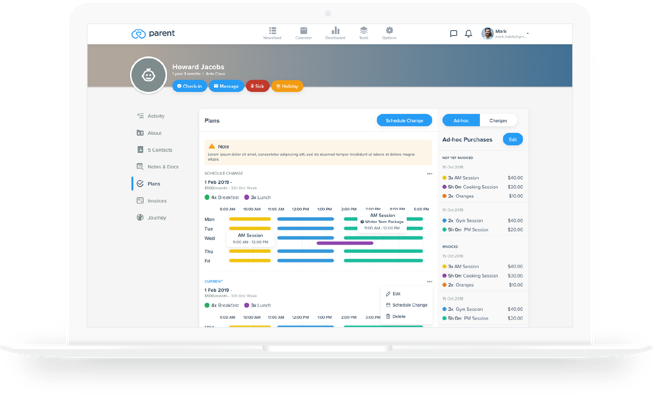653x395 pixels.
Task: Open the Tools icon in top navigation
Action: (364, 30)
